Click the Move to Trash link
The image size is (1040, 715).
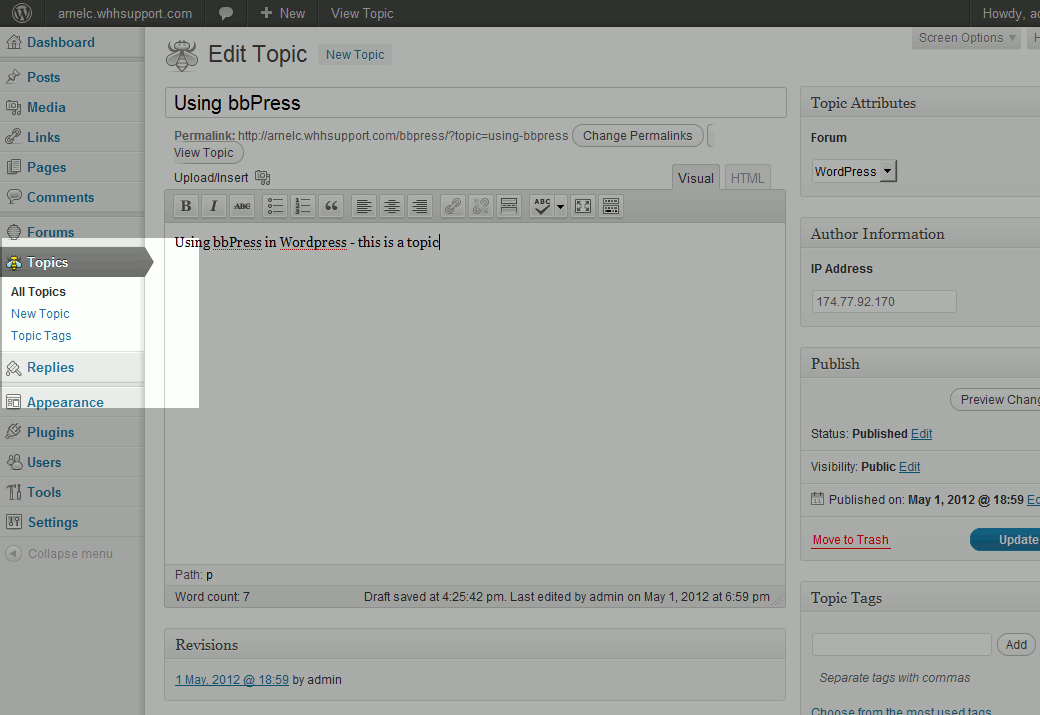(x=850, y=540)
